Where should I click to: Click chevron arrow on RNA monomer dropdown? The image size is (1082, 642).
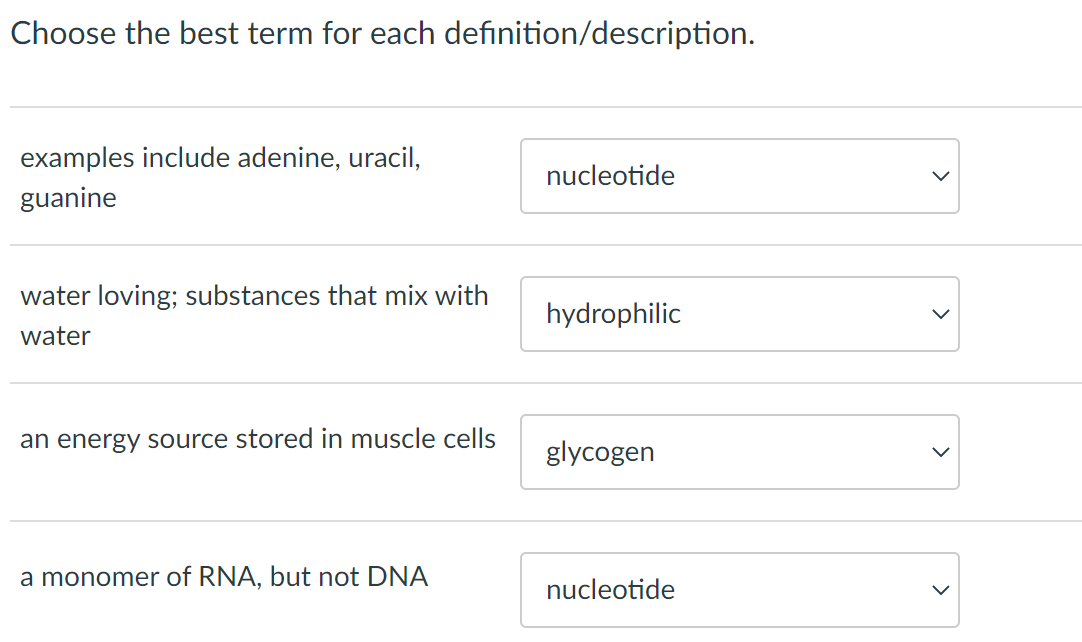pyautogui.click(x=937, y=591)
